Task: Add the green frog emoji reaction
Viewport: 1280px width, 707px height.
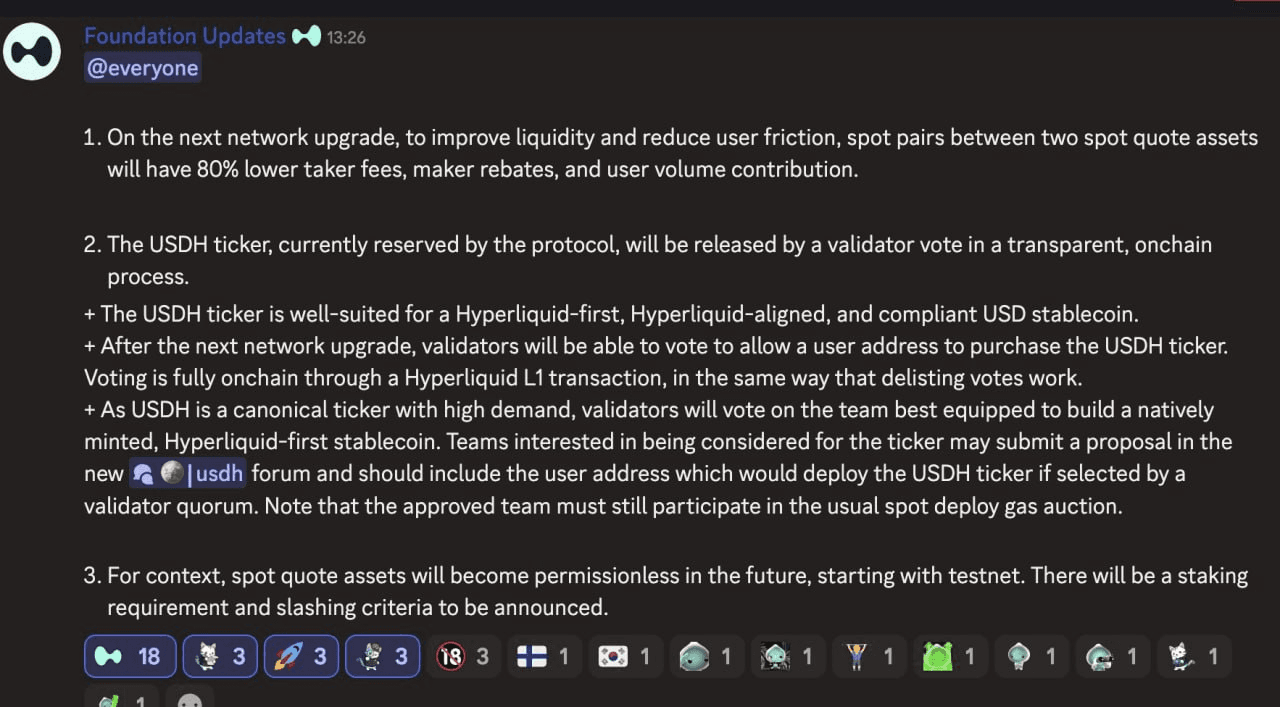Action: coord(949,656)
